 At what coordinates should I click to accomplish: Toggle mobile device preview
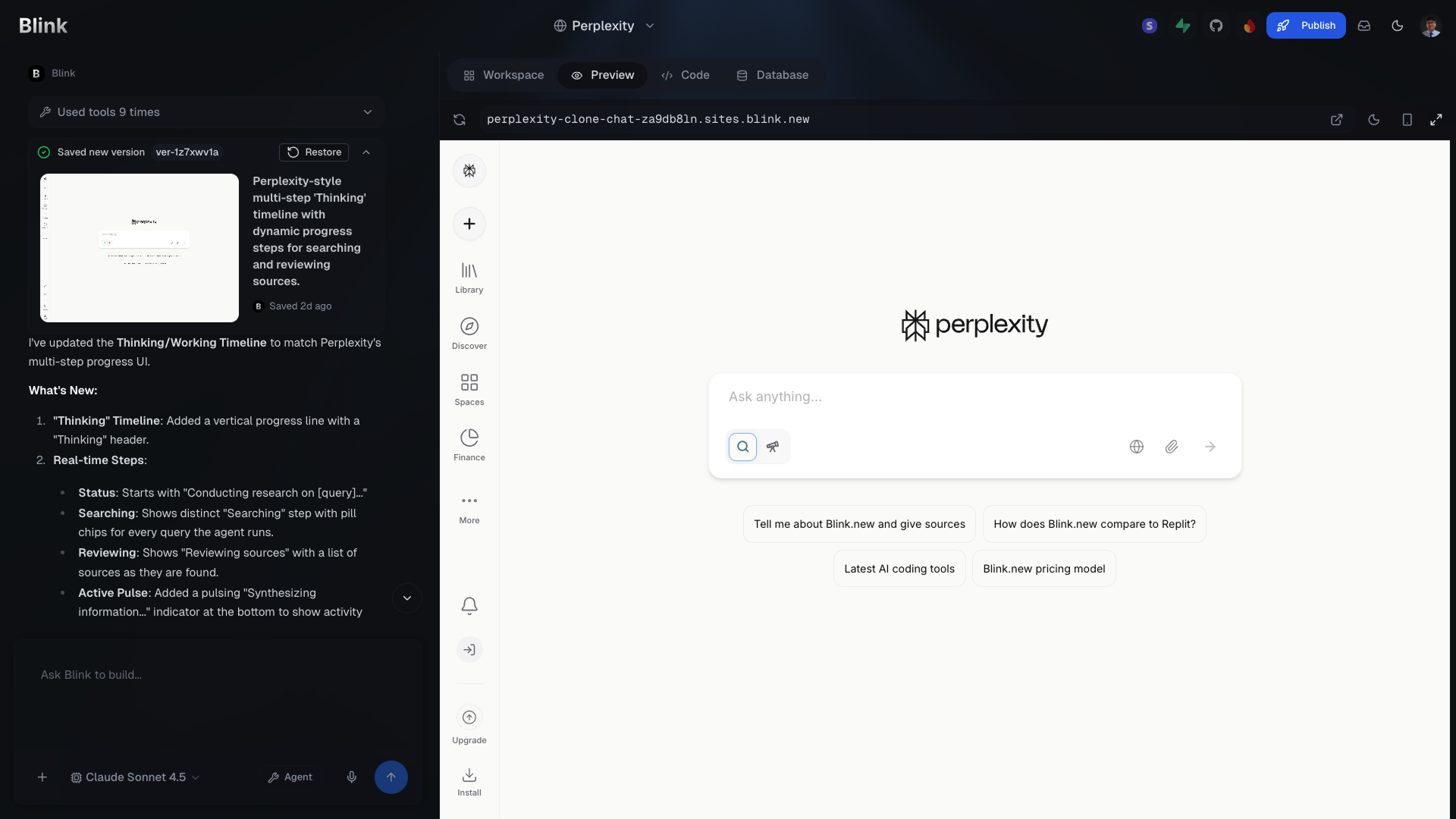[1407, 120]
